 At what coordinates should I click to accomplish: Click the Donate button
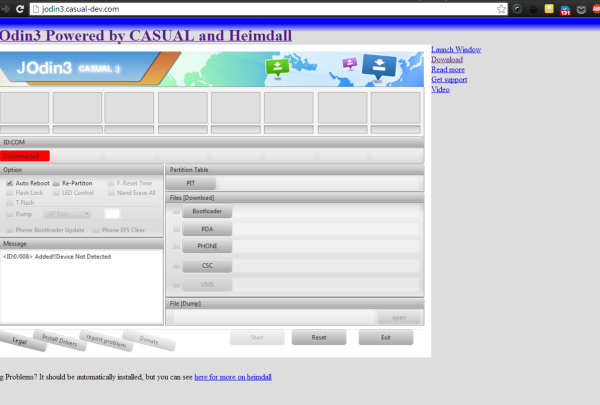coord(149,340)
